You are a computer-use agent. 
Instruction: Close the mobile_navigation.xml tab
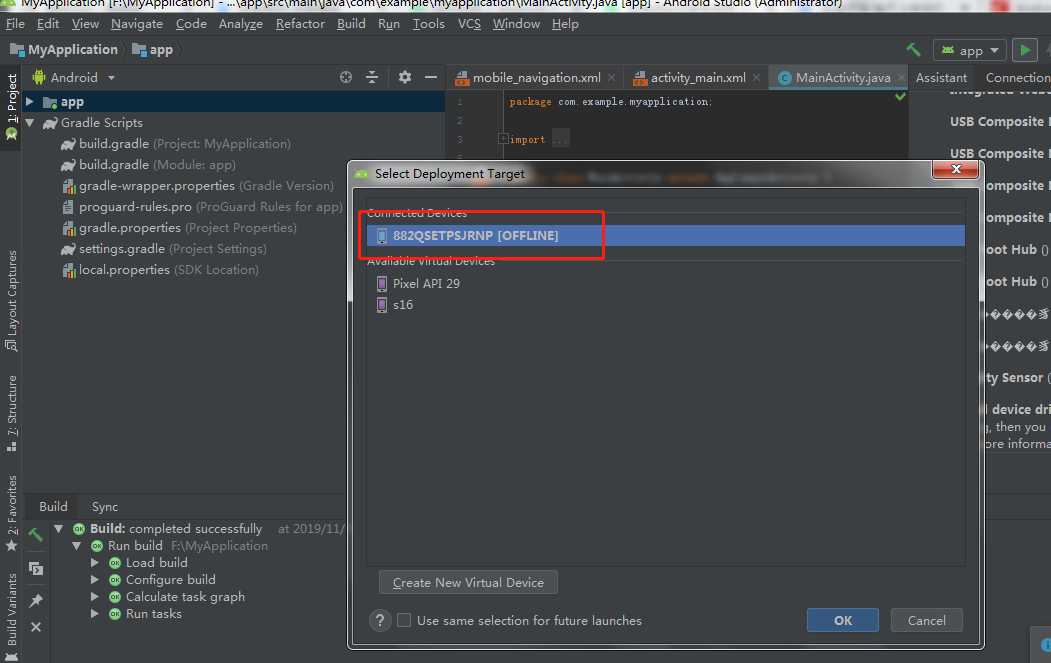611,78
